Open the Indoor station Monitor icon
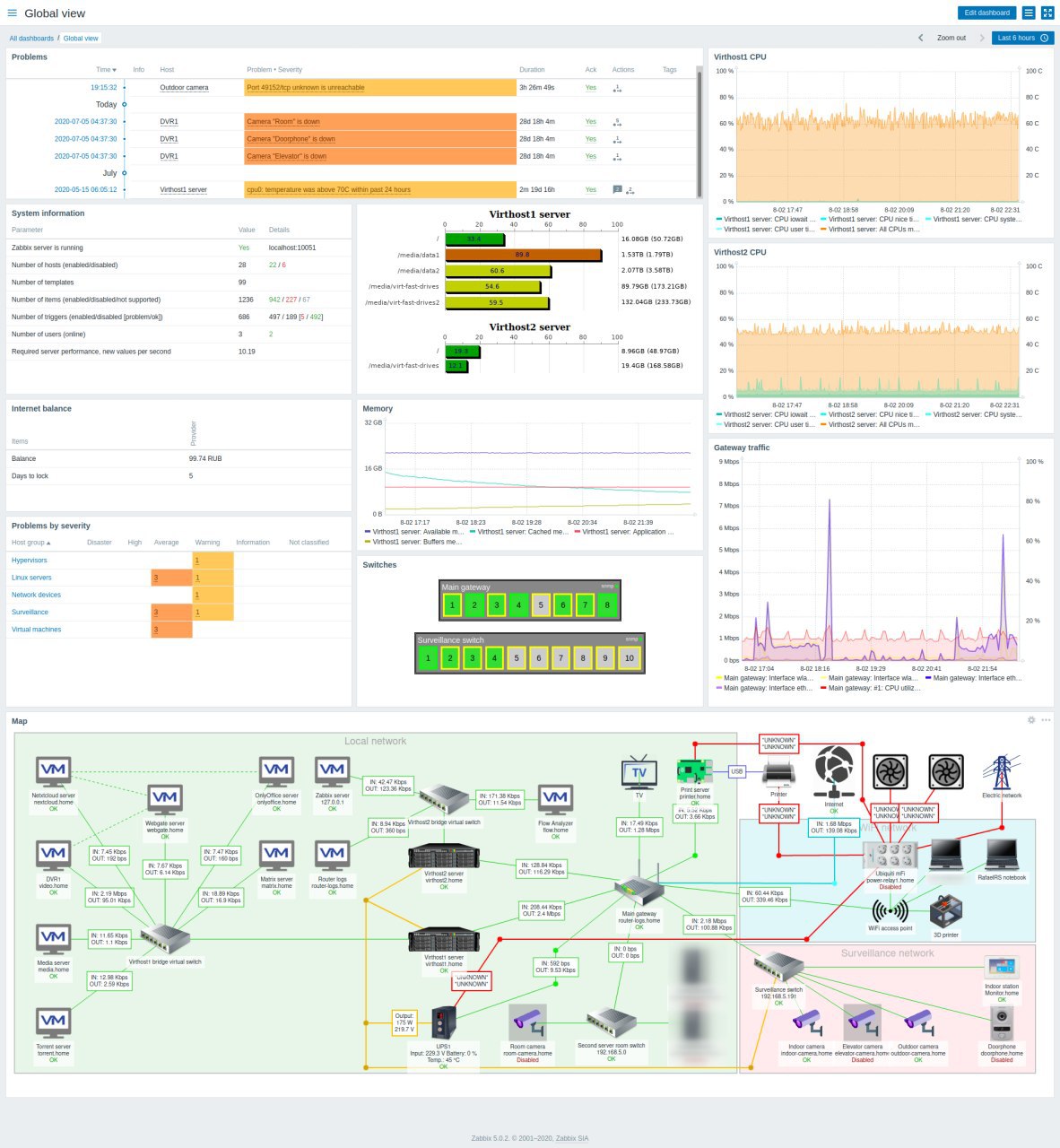1060x1148 pixels. pyautogui.click(x=1002, y=968)
